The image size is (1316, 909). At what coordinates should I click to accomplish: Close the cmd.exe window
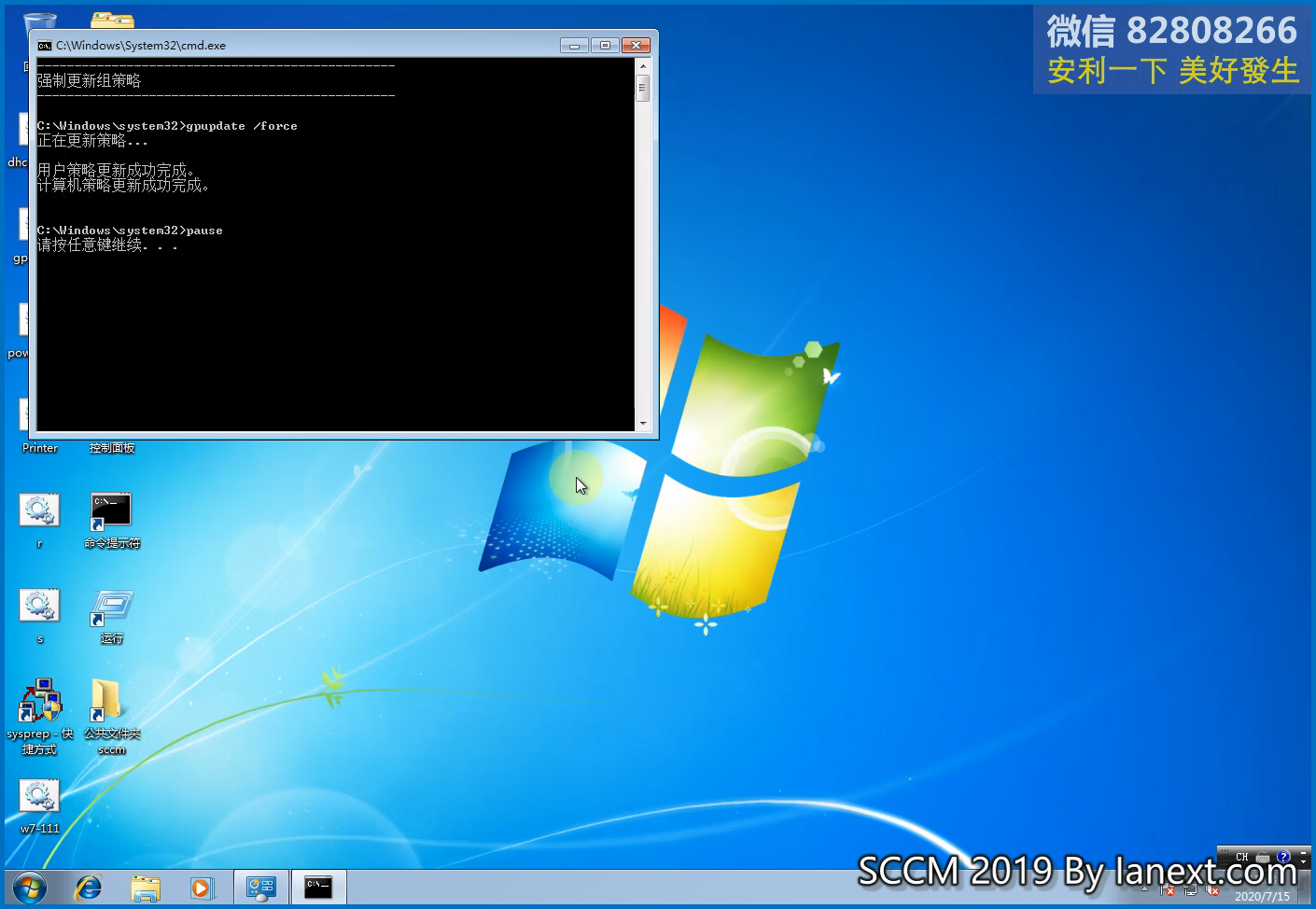pyautogui.click(x=636, y=45)
